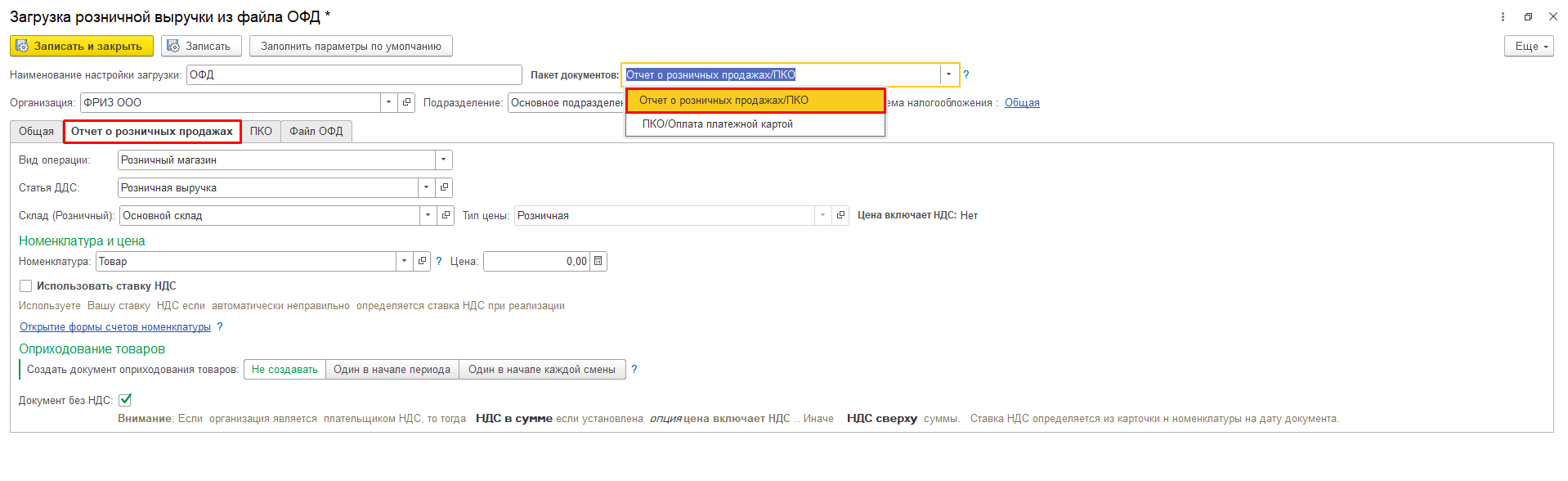The image size is (1568, 481).
Task: Open the Организация field's open-form icon
Action: click(406, 103)
